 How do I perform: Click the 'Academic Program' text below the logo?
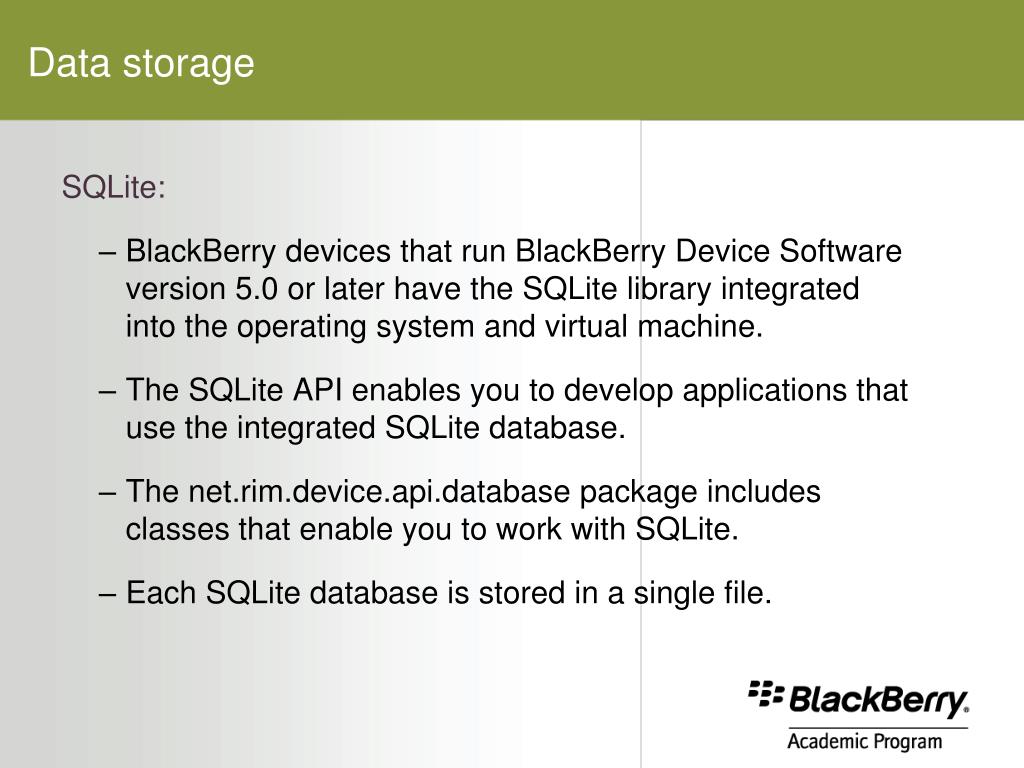[865, 743]
